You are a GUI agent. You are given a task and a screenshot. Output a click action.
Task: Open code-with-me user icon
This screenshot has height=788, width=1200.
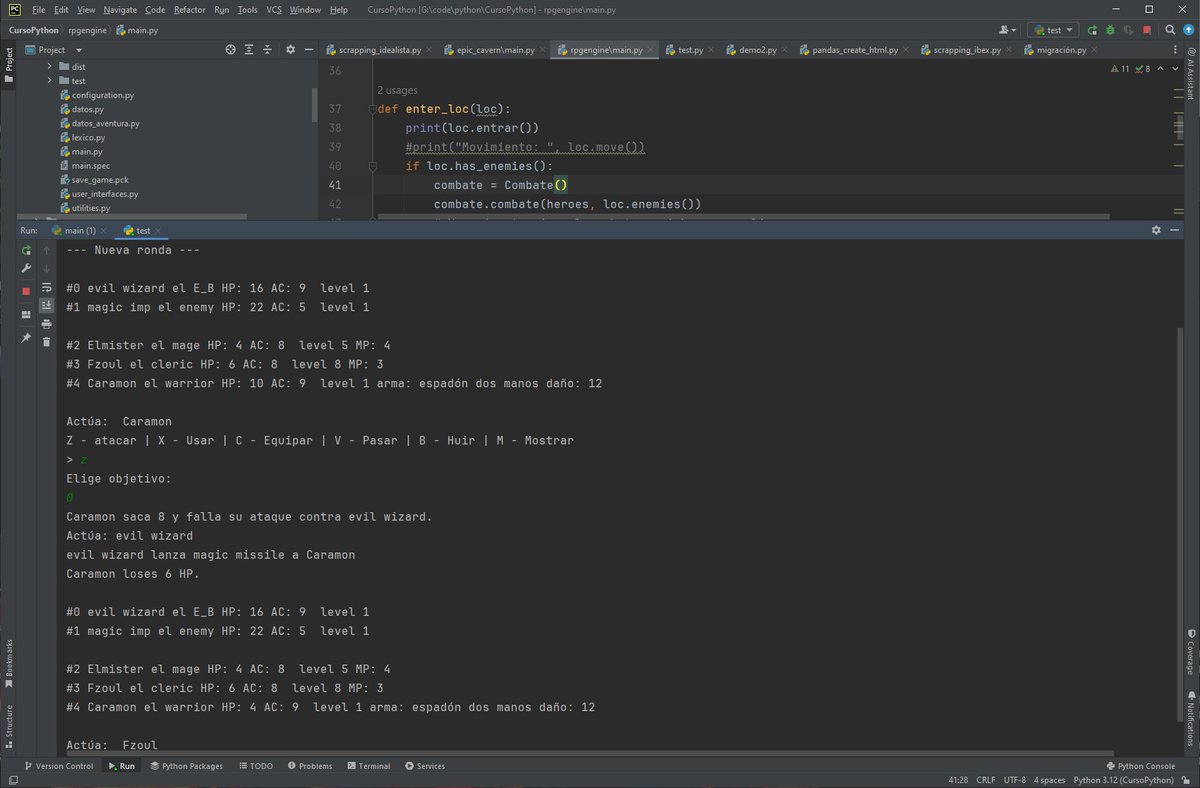(1005, 30)
